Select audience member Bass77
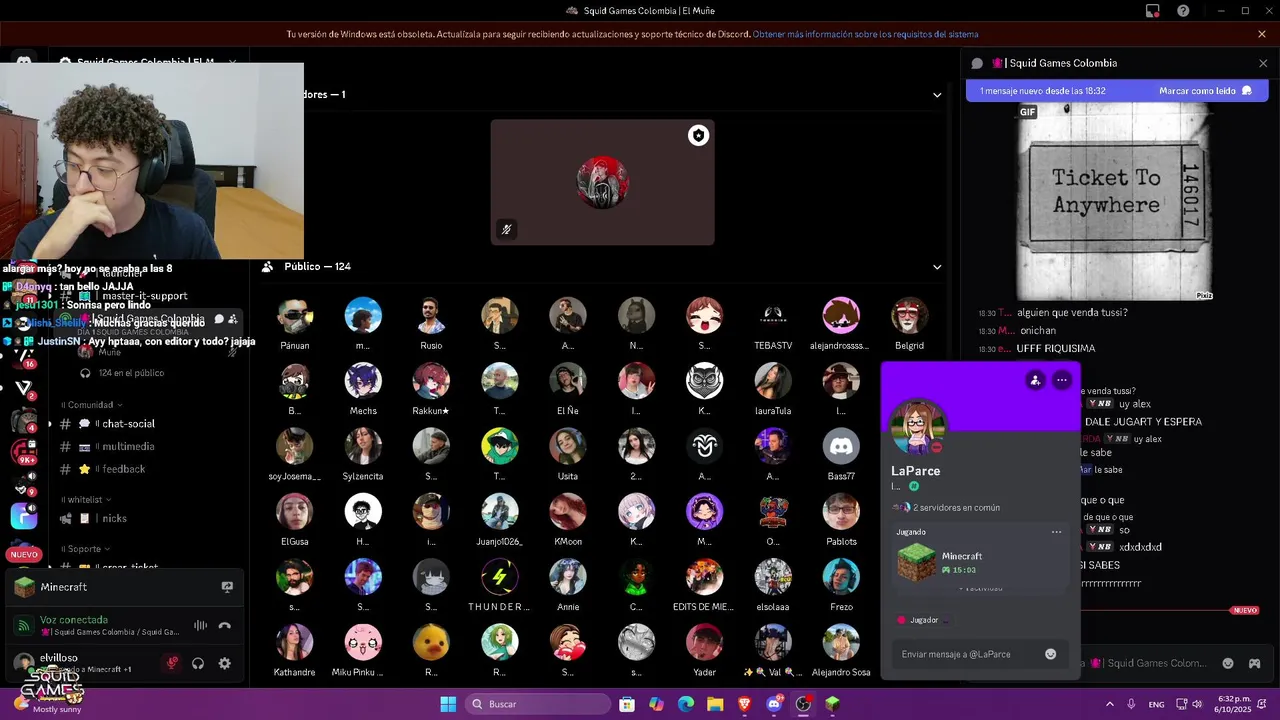Screen dimensions: 1280x720 [x=841, y=455]
